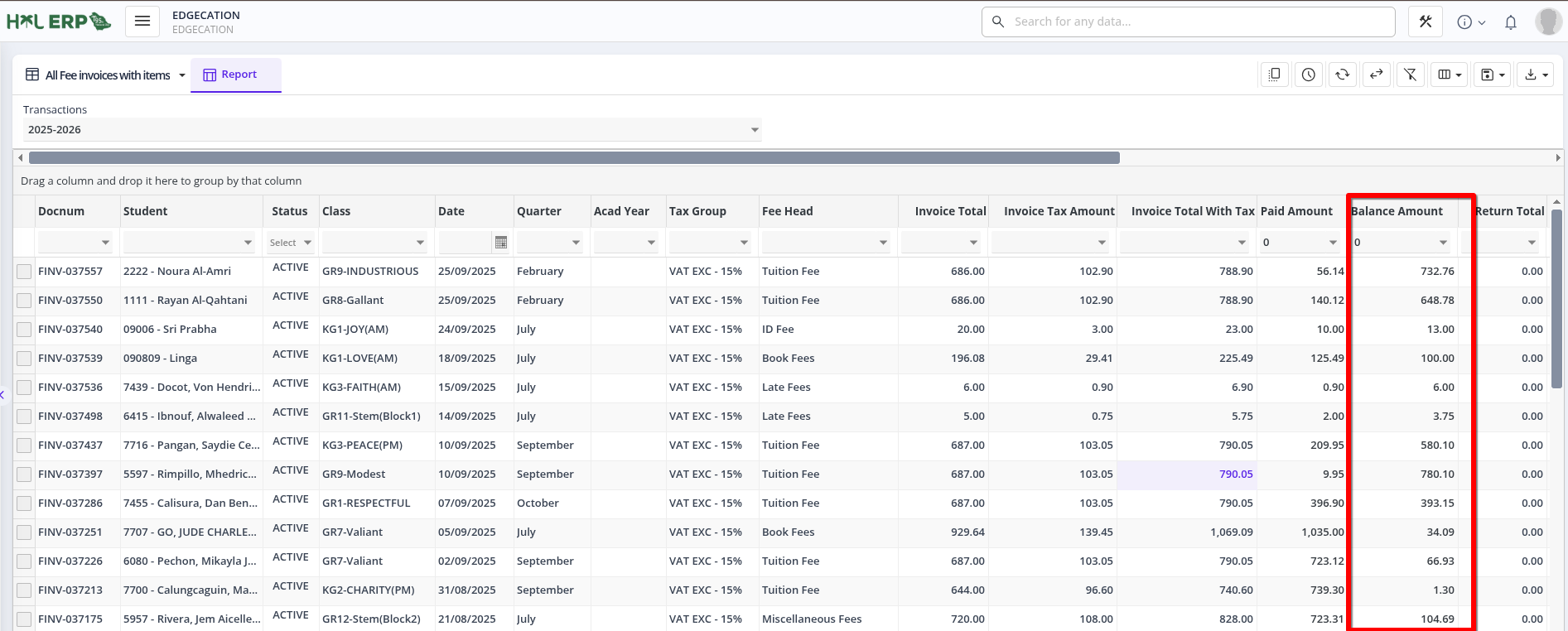
Task: Sort by the Balance Amount column header
Action: tap(1397, 211)
